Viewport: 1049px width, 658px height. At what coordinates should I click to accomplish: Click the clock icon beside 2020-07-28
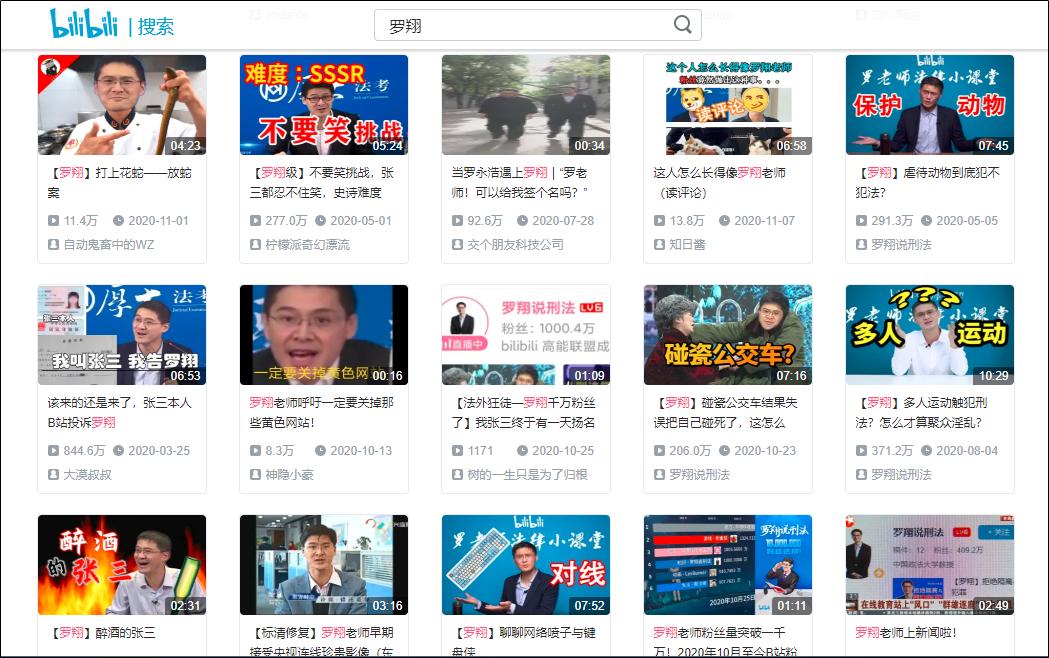click(x=521, y=221)
